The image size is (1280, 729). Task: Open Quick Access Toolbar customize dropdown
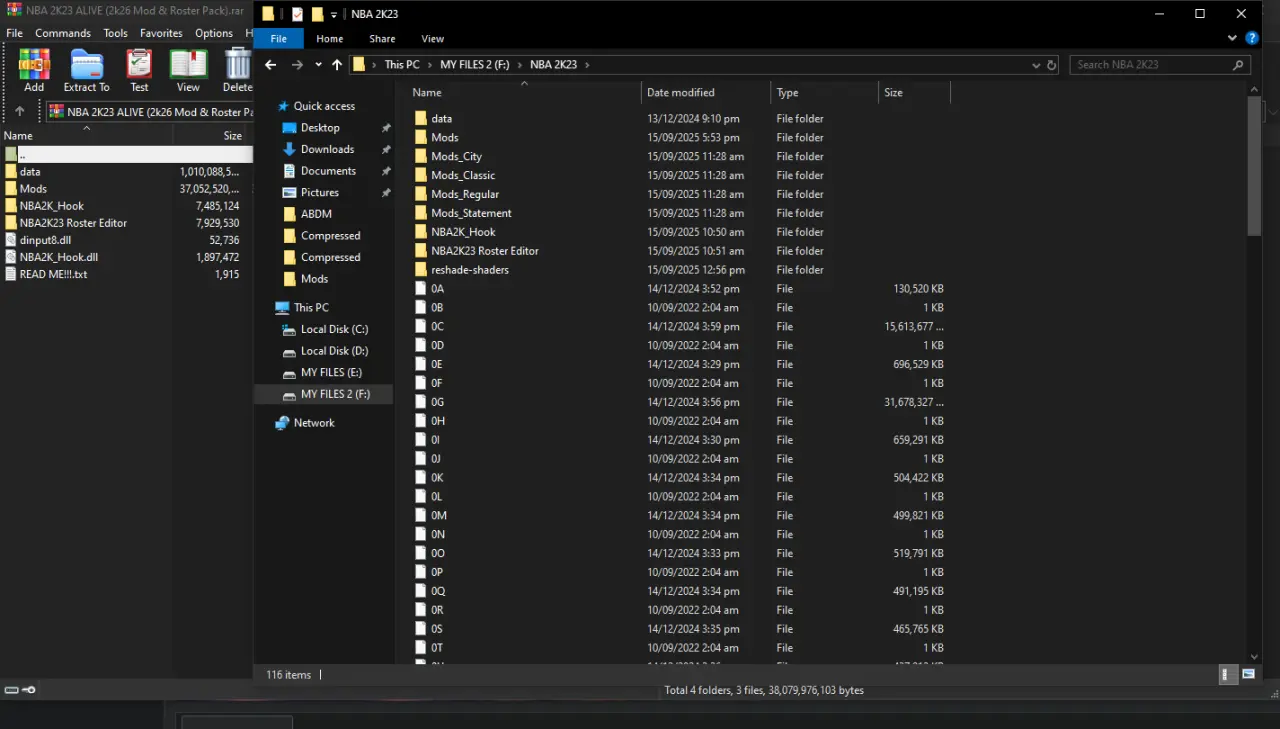(x=334, y=15)
